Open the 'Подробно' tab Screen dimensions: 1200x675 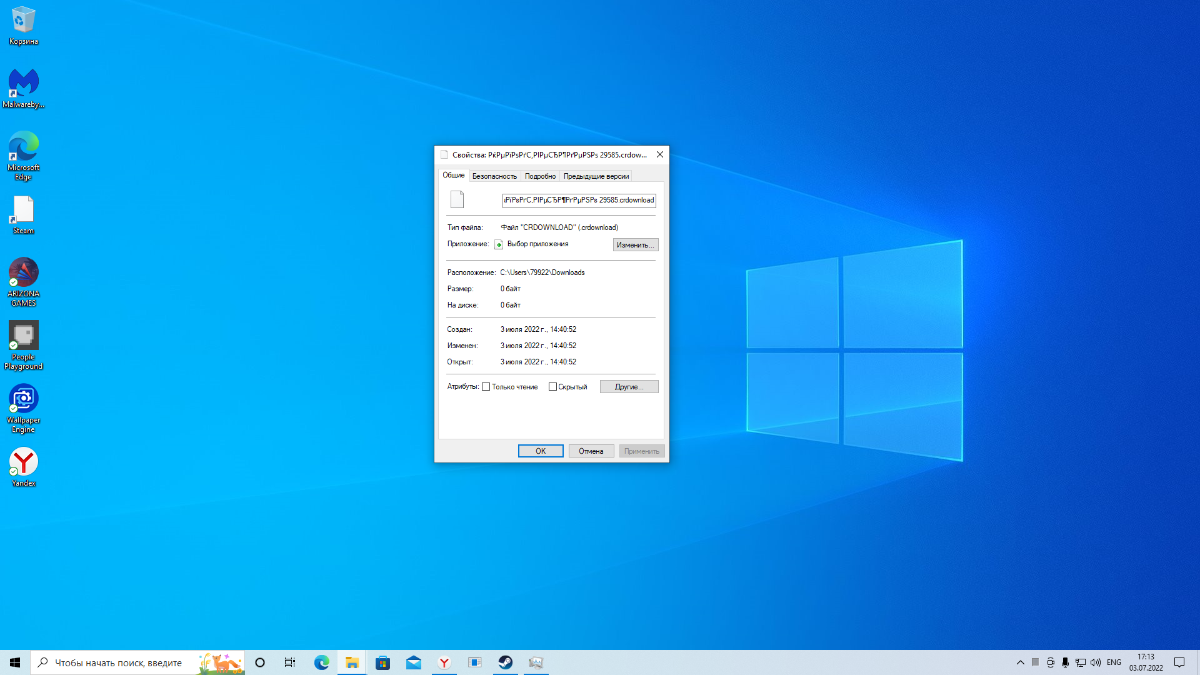[x=540, y=176]
